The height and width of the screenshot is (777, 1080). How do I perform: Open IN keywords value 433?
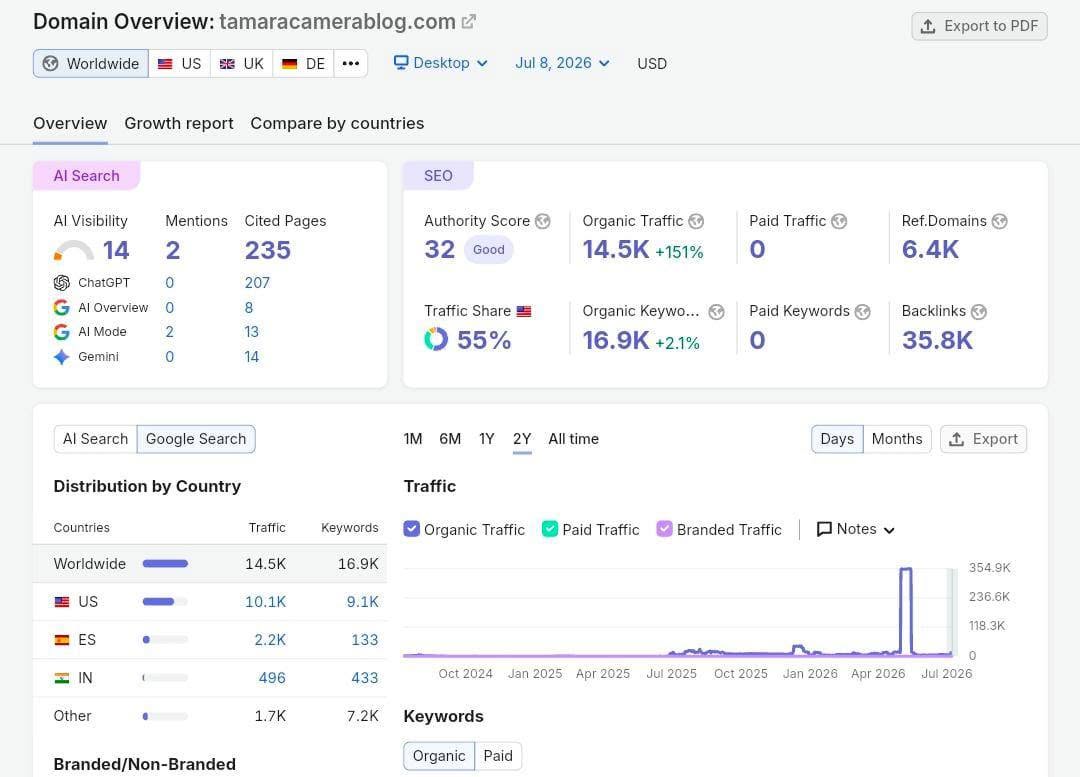click(365, 678)
